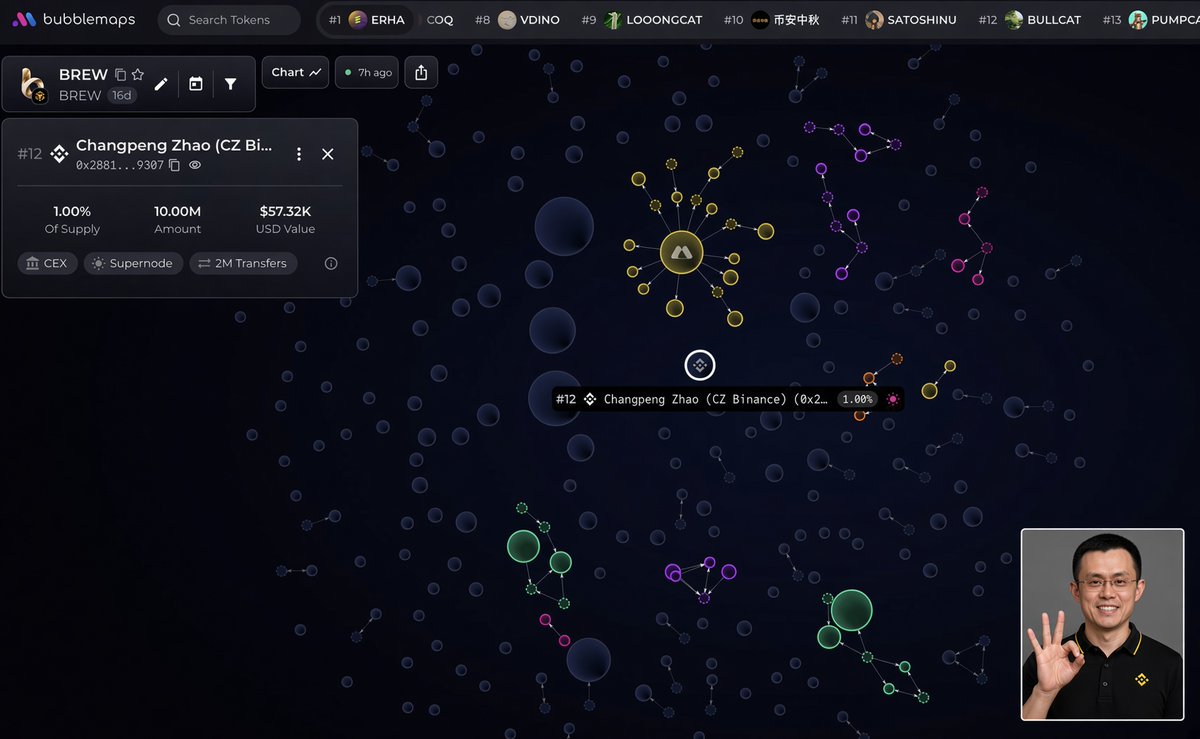
Task: Open the Chart view button
Action: tap(295, 72)
